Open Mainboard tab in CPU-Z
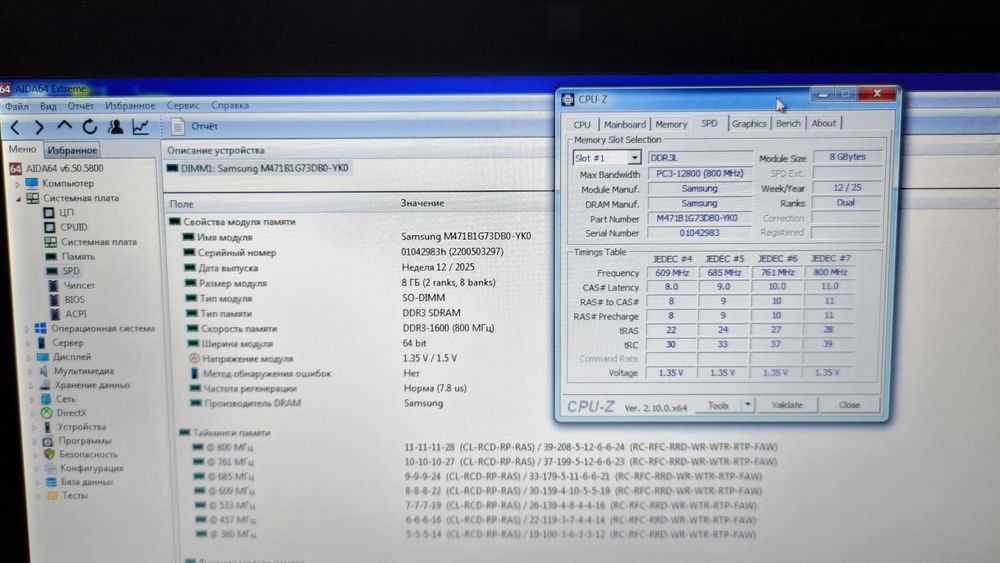 (624, 124)
